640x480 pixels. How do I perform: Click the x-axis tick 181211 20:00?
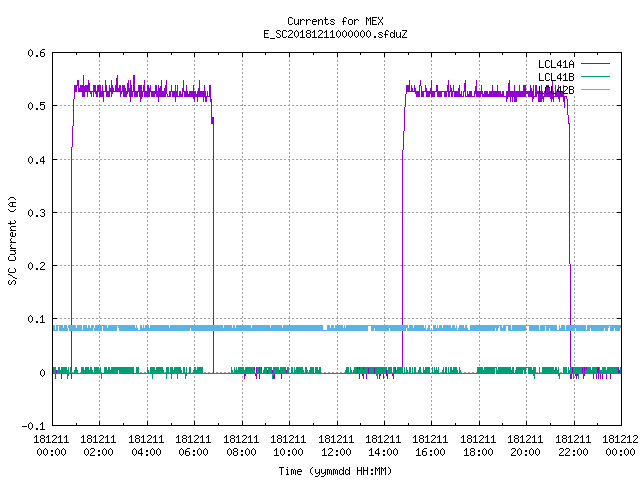525,446
